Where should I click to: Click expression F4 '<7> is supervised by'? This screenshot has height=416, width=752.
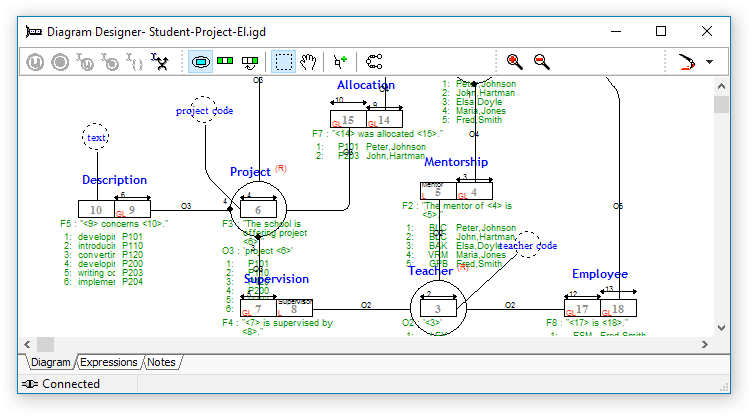click(277, 323)
